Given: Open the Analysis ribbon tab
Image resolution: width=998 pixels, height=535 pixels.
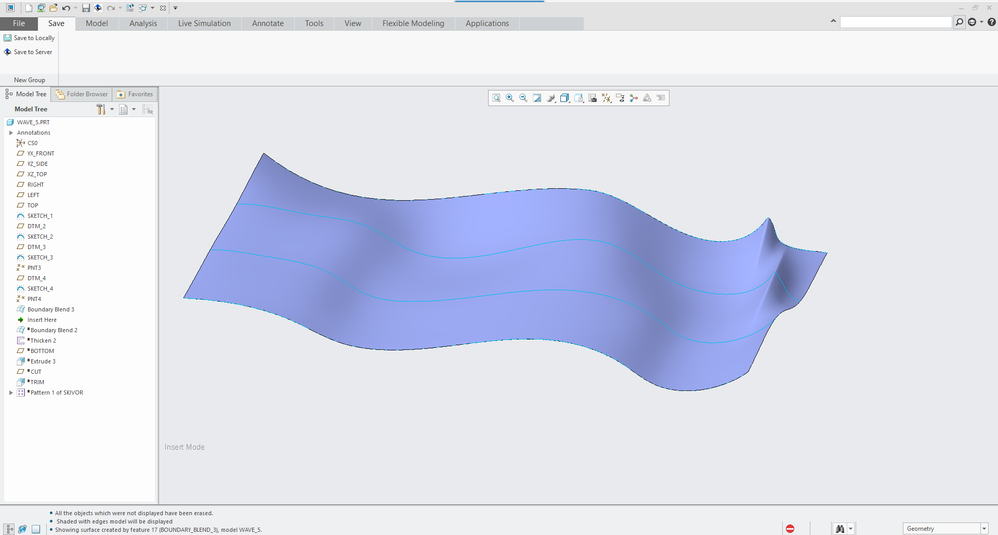Looking at the screenshot, I should coord(143,23).
